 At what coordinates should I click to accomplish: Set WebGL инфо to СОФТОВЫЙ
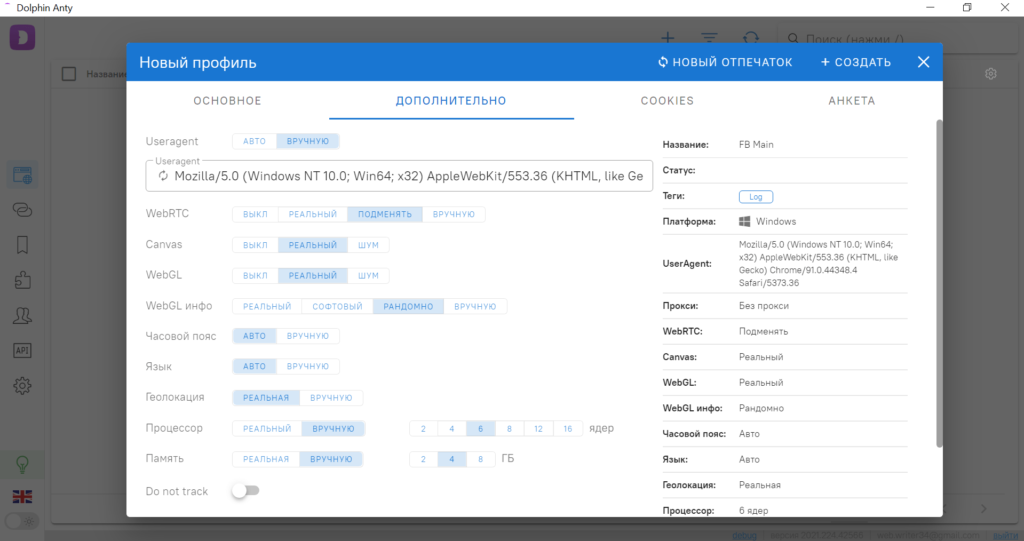[337, 306]
